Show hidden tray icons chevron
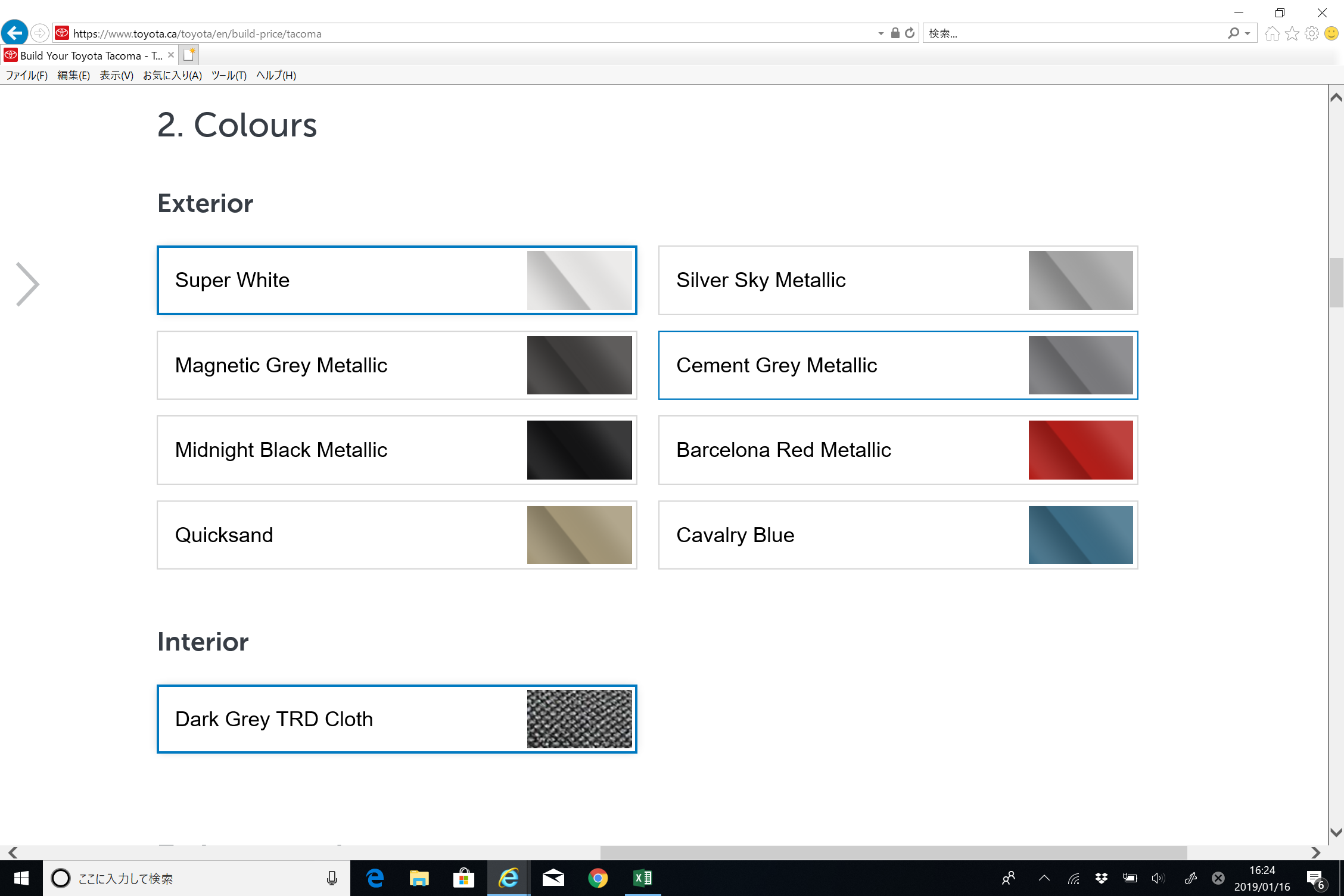This screenshot has width=1344, height=896. [1044, 878]
